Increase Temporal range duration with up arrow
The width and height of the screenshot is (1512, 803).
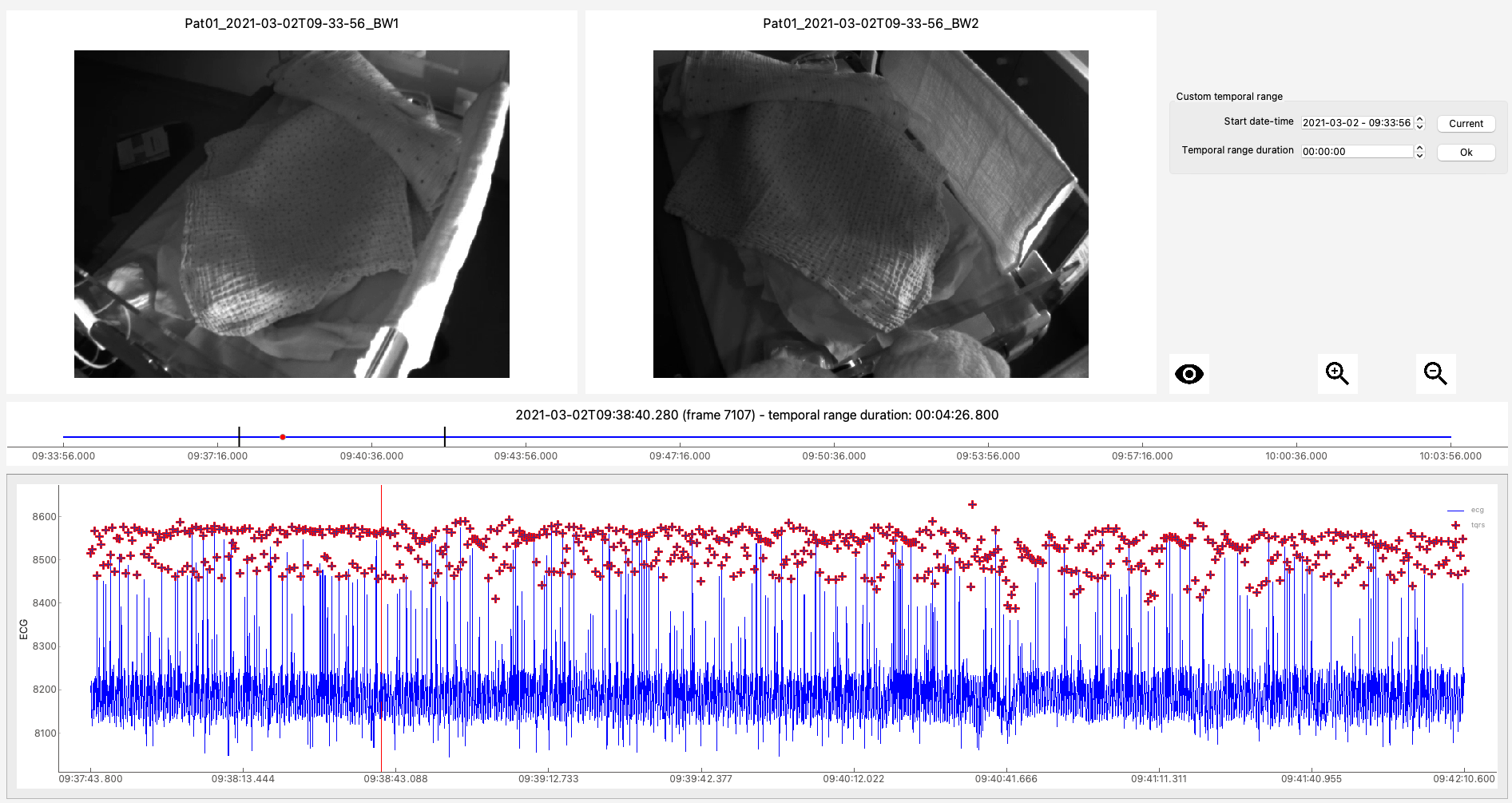pos(1419,149)
